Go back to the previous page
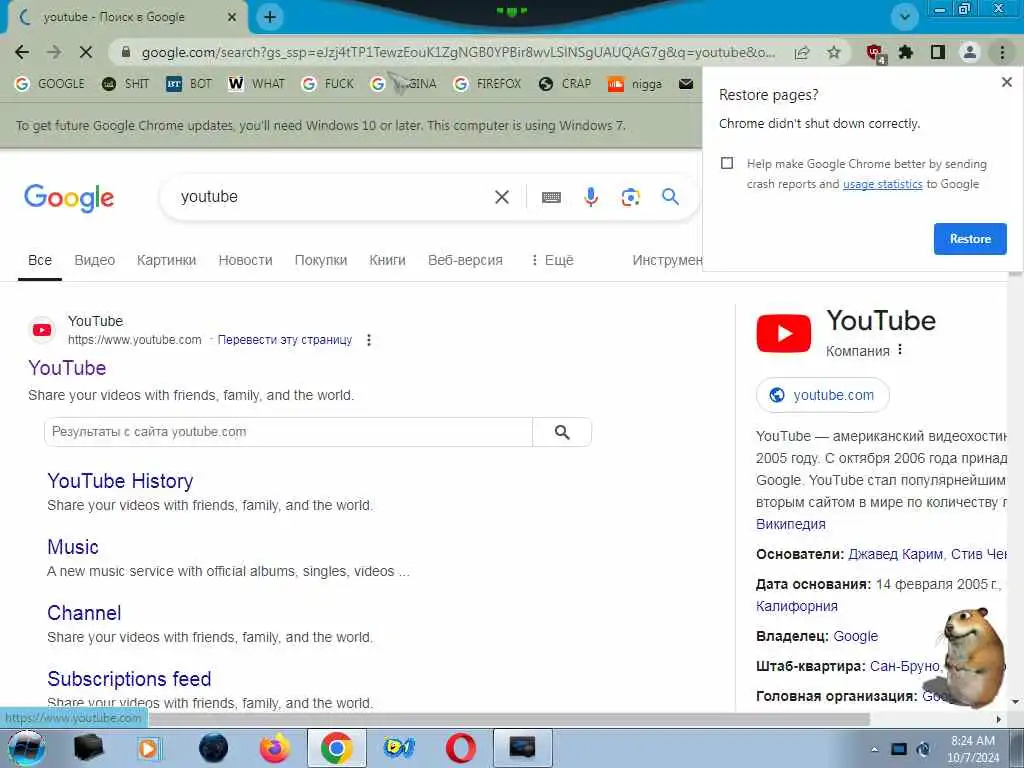This screenshot has height=768, width=1024. [x=22, y=52]
